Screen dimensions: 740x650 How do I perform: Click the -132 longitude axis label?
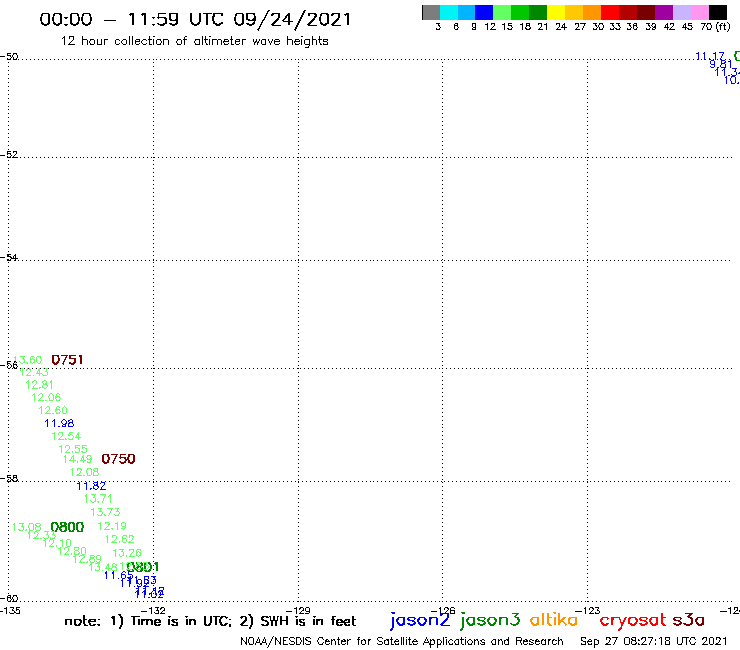point(153,610)
